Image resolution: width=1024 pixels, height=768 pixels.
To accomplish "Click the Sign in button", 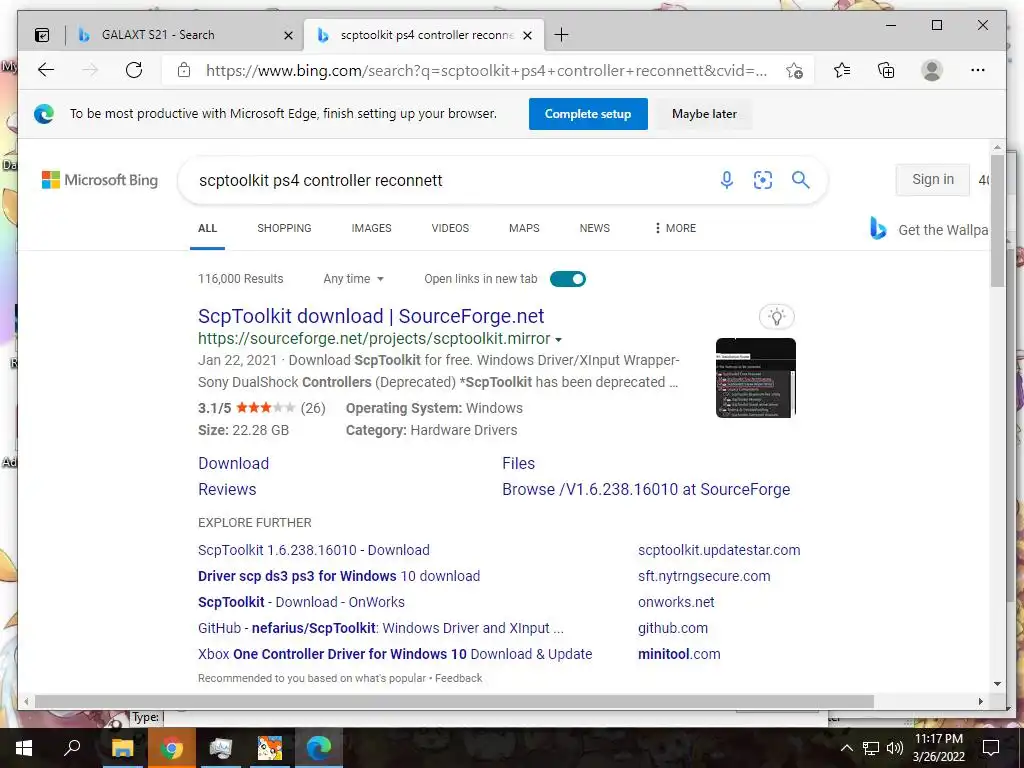I will pos(933,179).
